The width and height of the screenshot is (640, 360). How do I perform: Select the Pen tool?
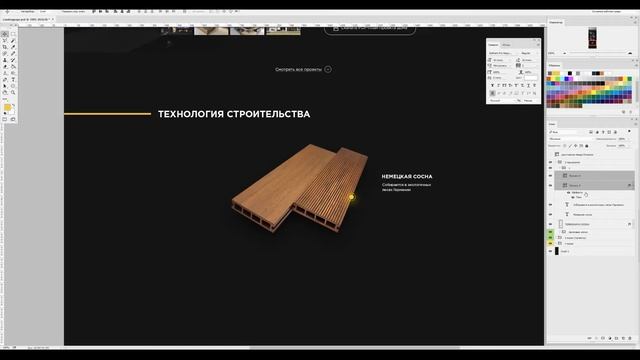[4, 79]
